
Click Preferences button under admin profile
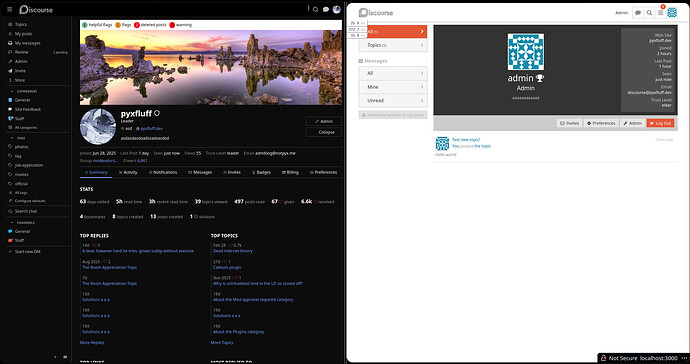pyautogui.click(x=601, y=123)
